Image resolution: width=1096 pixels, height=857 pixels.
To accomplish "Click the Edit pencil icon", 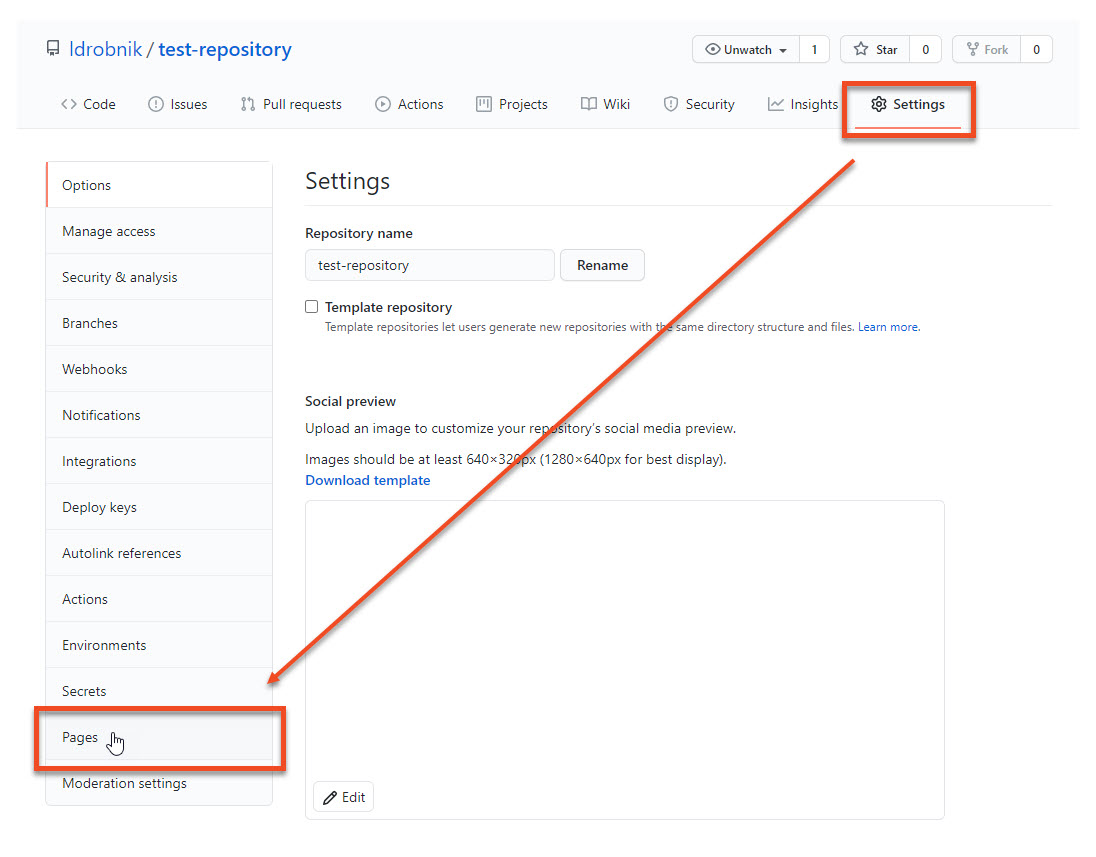I will click(329, 796).
